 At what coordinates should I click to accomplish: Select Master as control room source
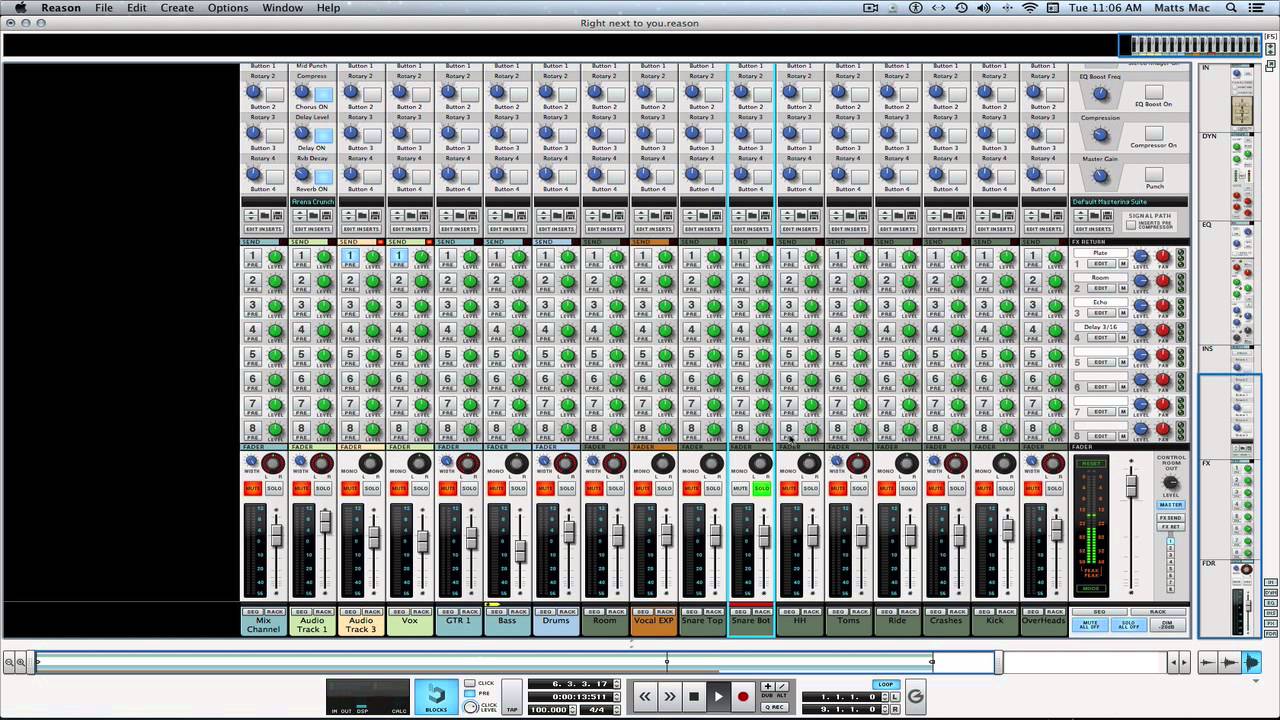[x=1171, y=505]
